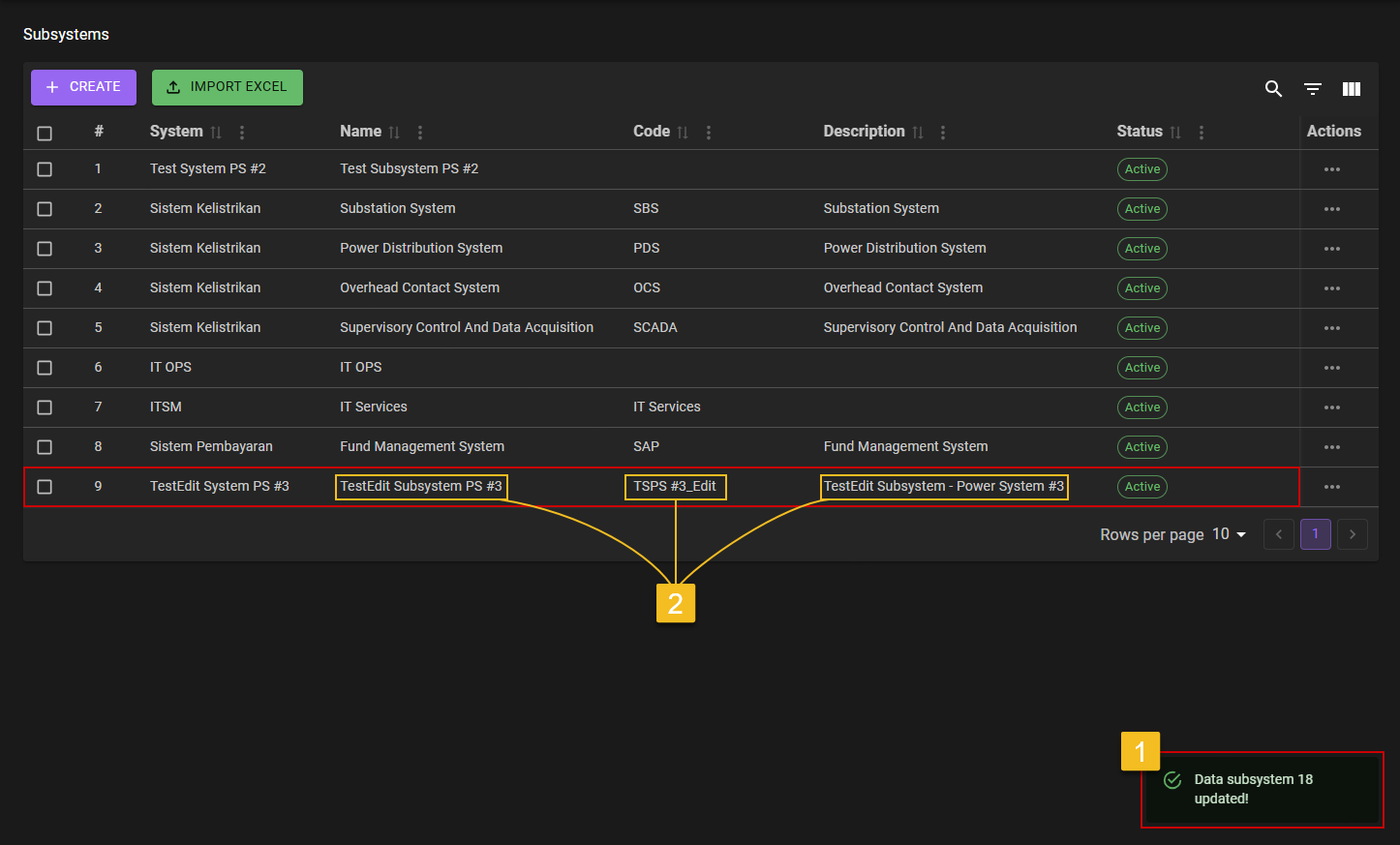Check the checkbox for Fund Management System row
The image size is (1400, 845).
(45, 446)
